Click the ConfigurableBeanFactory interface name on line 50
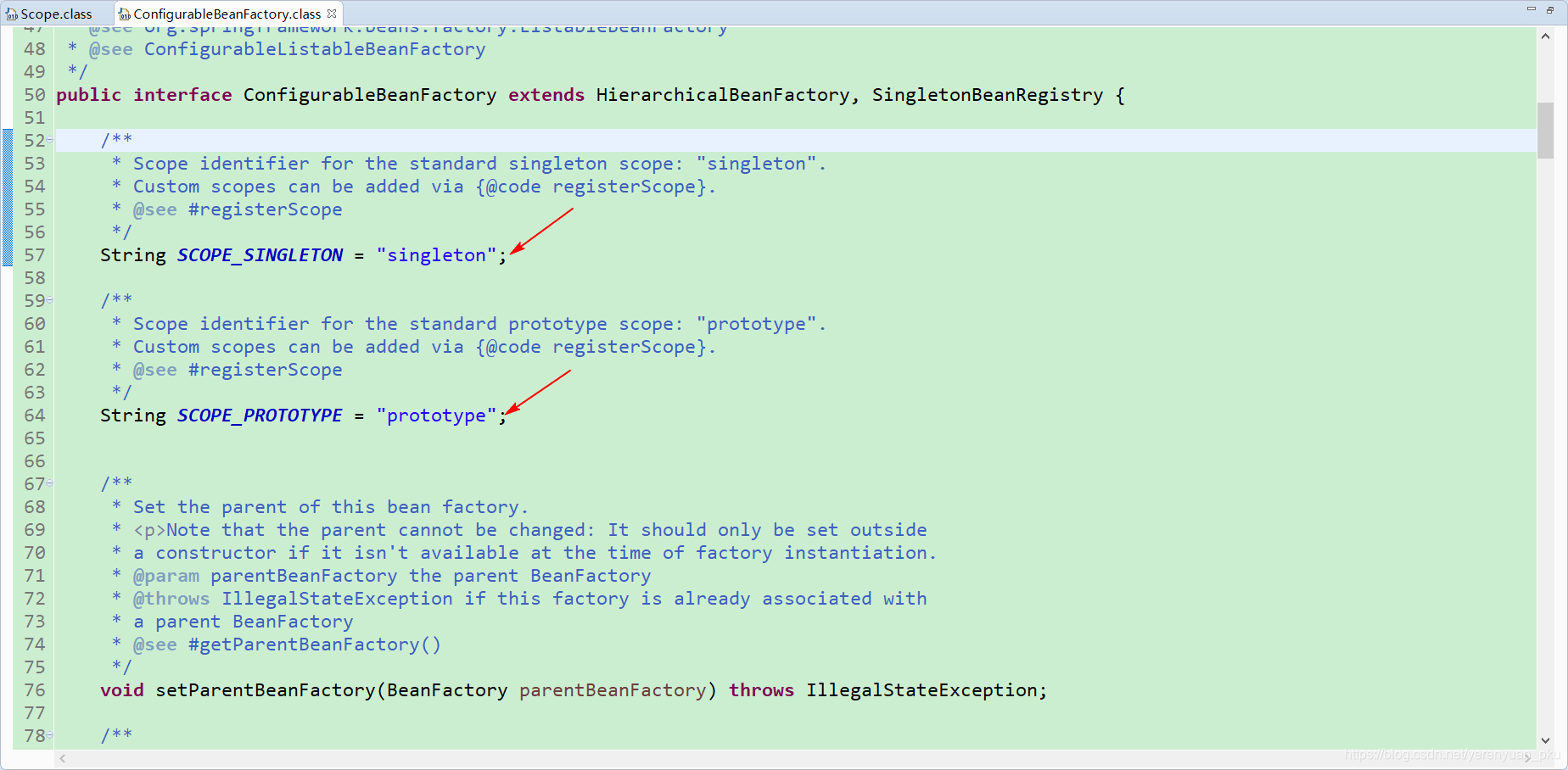1568x770 pixels. tap(370, 95)
